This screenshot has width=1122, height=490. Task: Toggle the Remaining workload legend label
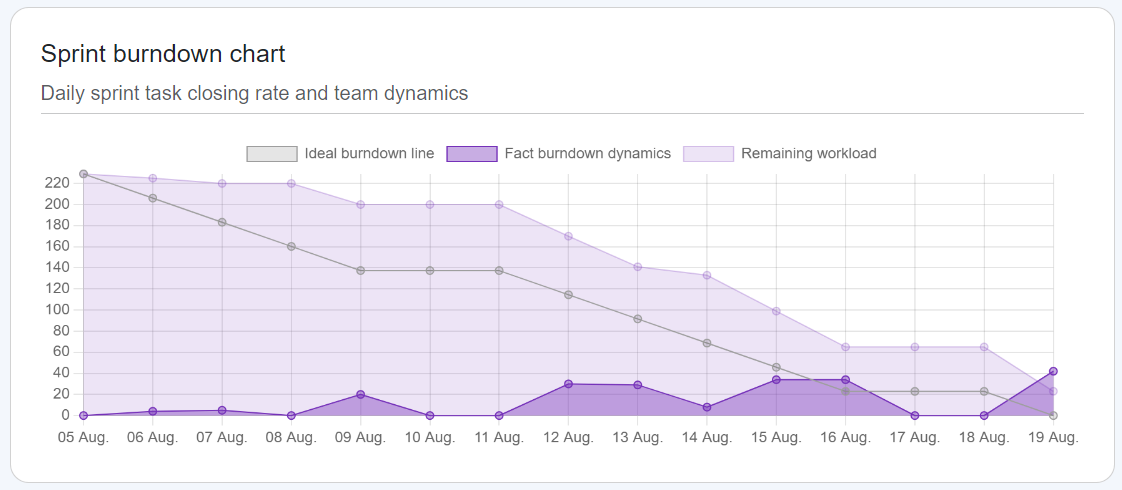click(x=808, y=154)
